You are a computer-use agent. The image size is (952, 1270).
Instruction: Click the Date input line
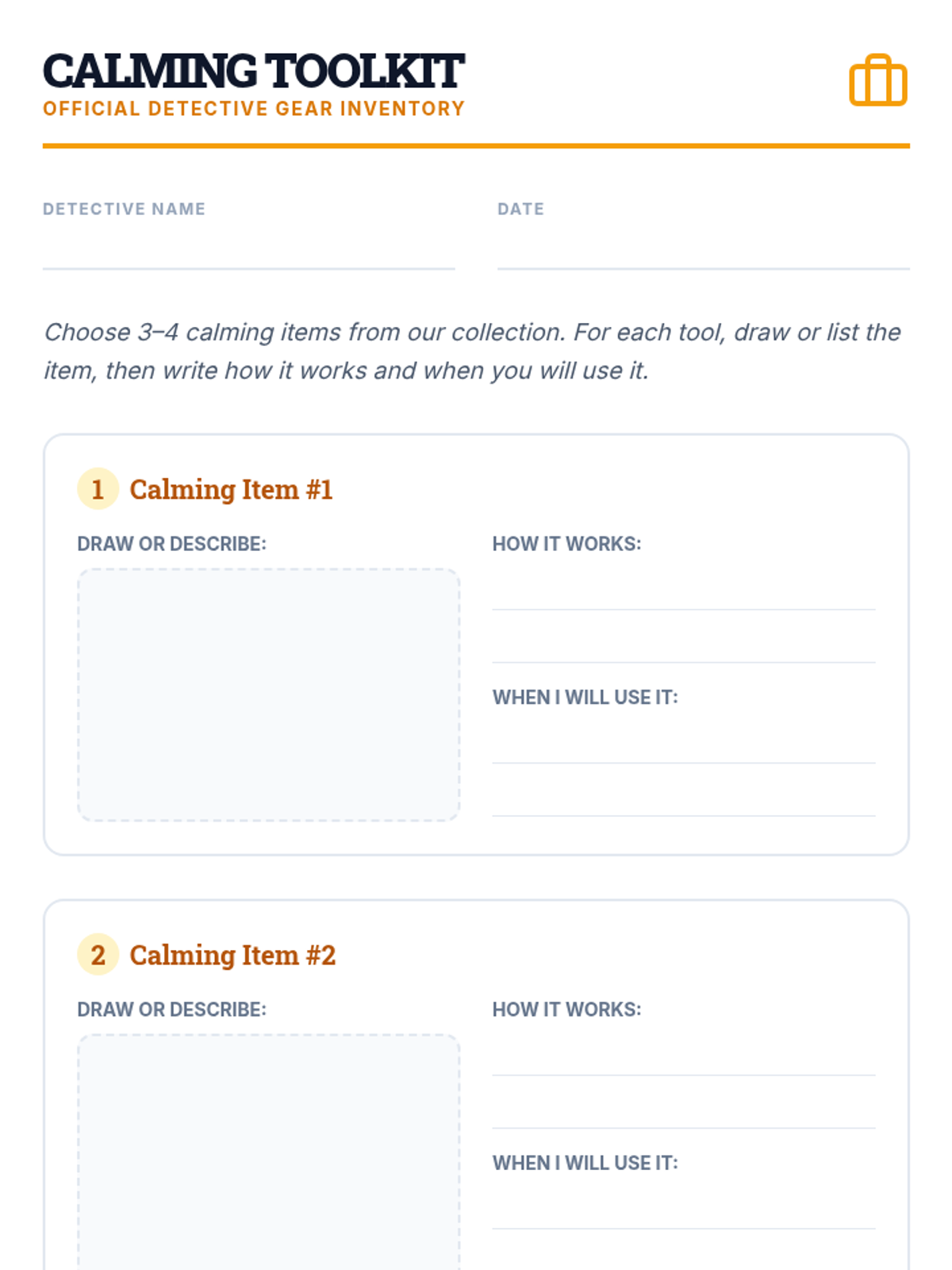click(x=703, y=252)
